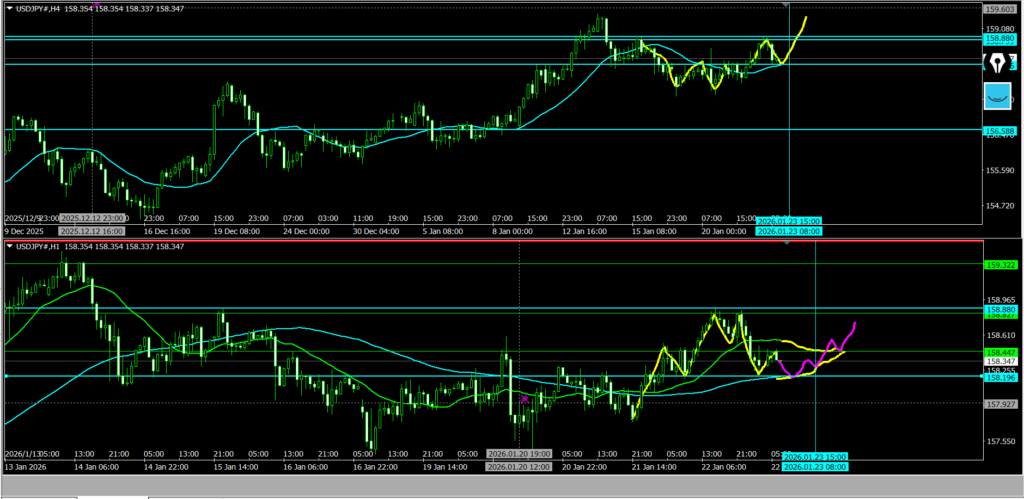Select the 159.603 price label at top right
This screenshot has height=499, width=1024.
coord(1000,8)
